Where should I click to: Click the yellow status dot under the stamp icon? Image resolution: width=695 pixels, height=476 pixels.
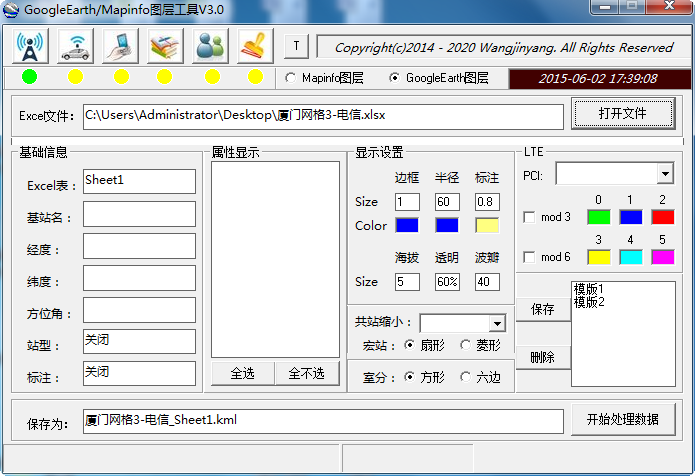pyautogui.click(x=255, y=77)
